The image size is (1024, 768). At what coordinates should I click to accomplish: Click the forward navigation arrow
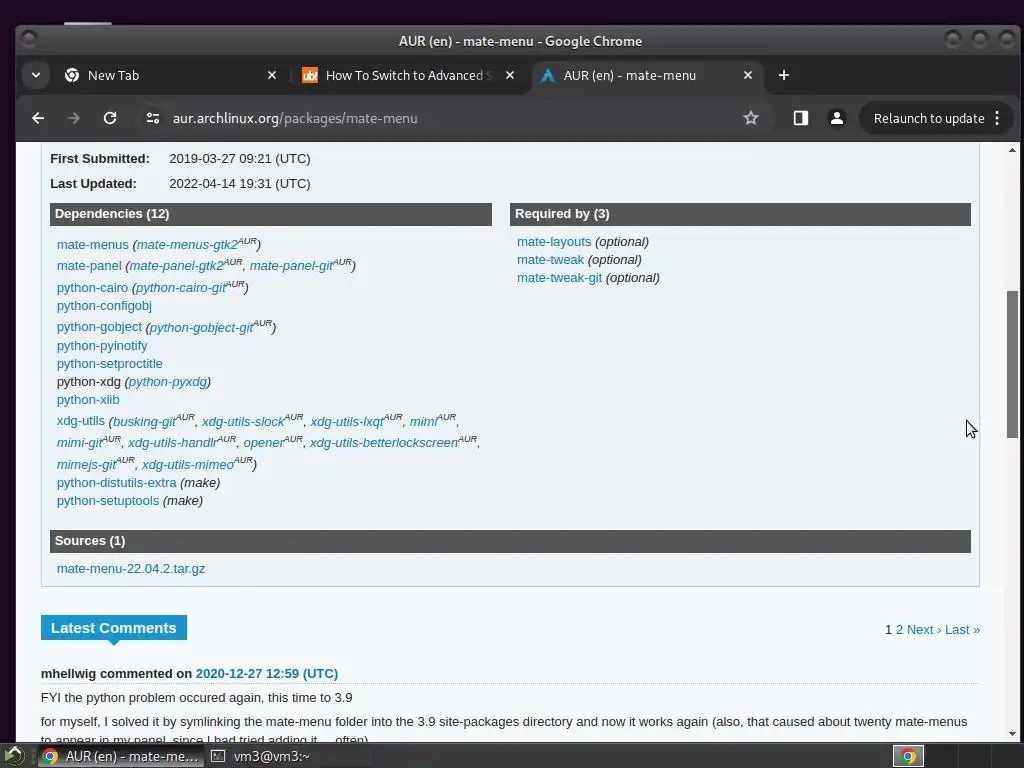coord(74,118)
